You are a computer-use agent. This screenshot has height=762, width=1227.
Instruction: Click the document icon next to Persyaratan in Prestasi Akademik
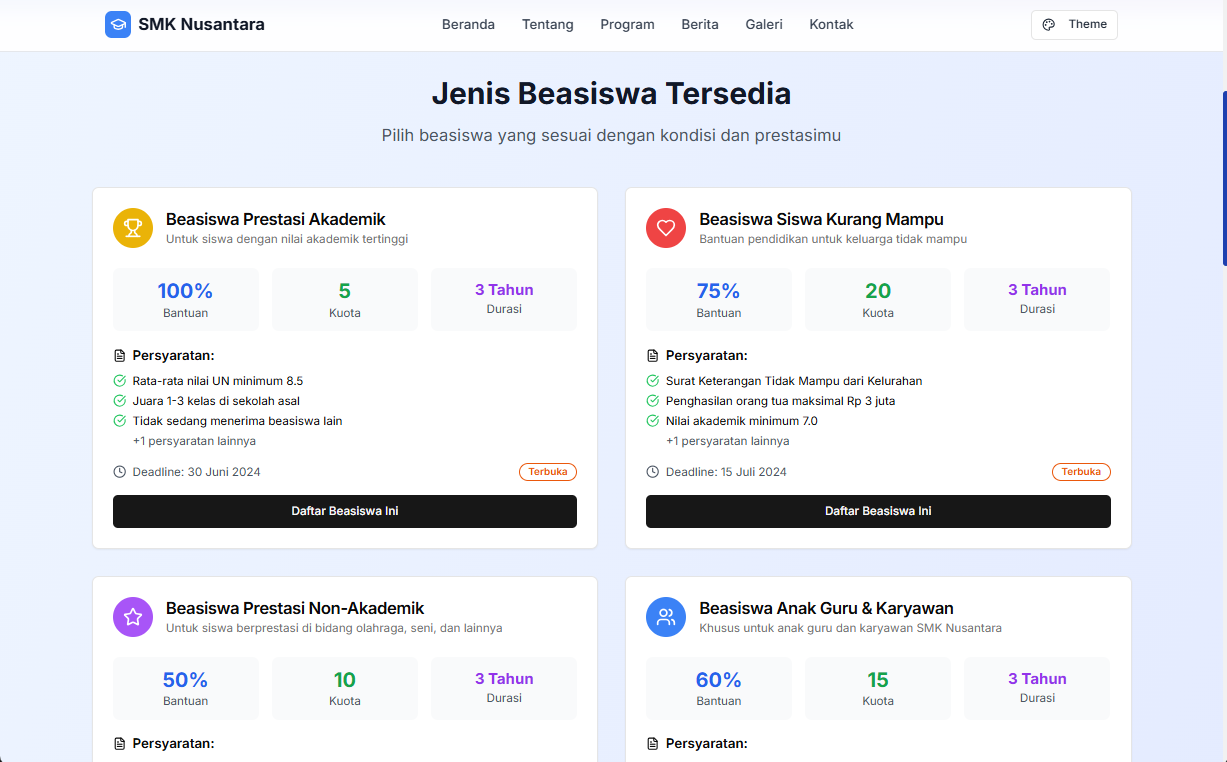(120, 356)
